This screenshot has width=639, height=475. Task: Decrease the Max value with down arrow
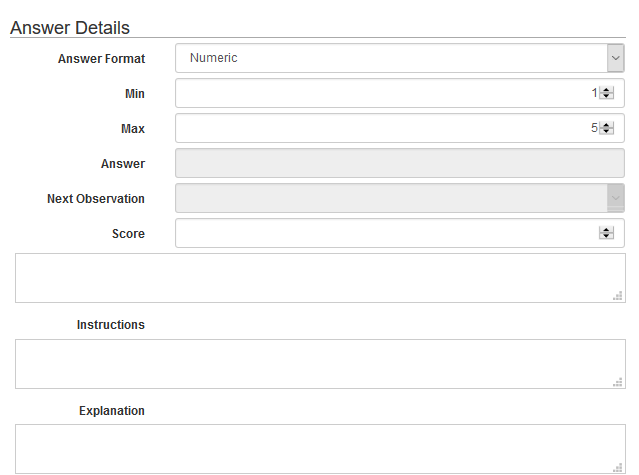[x=606, y=132]
